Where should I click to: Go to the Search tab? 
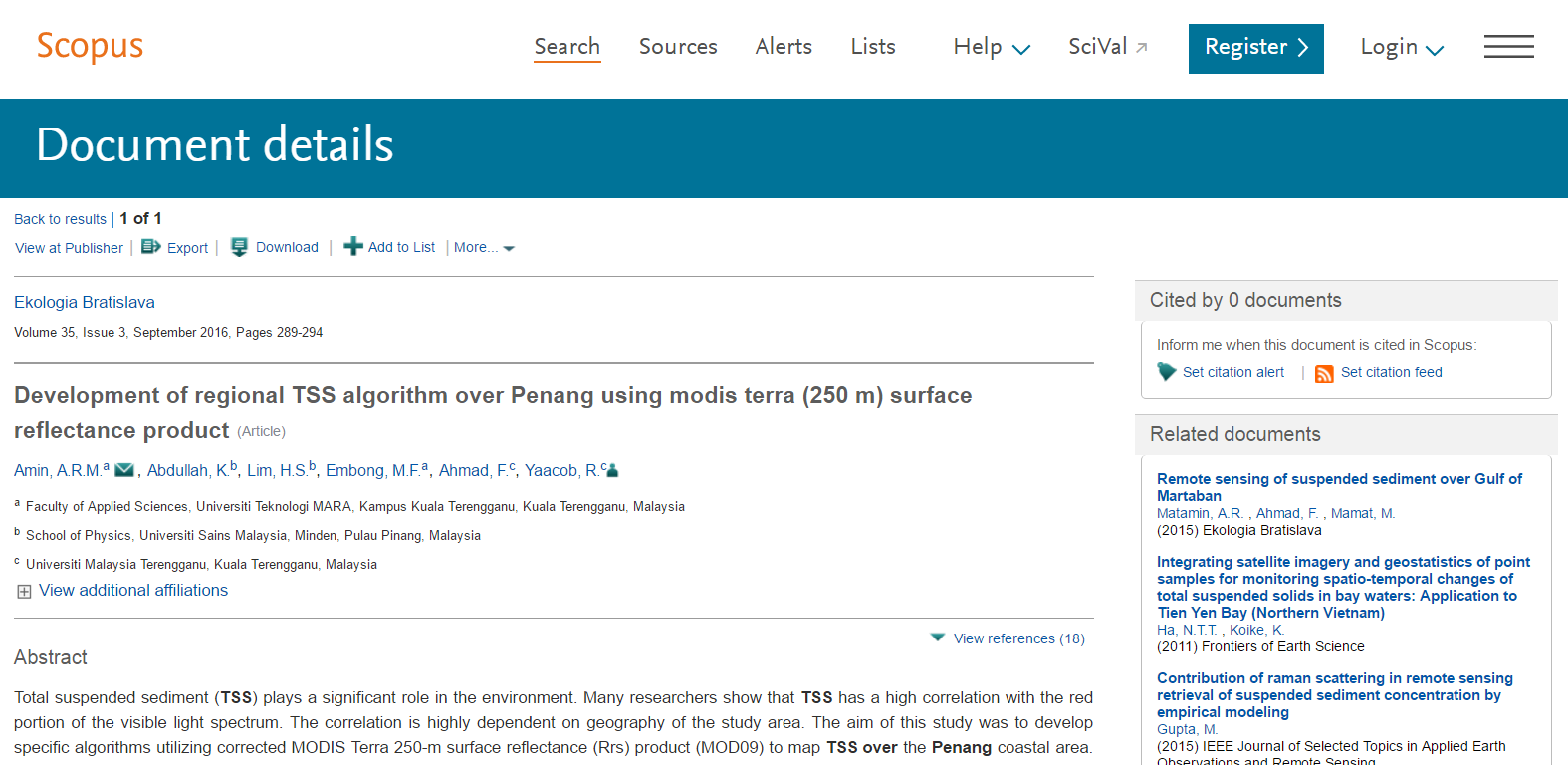(x=567, y=47)
